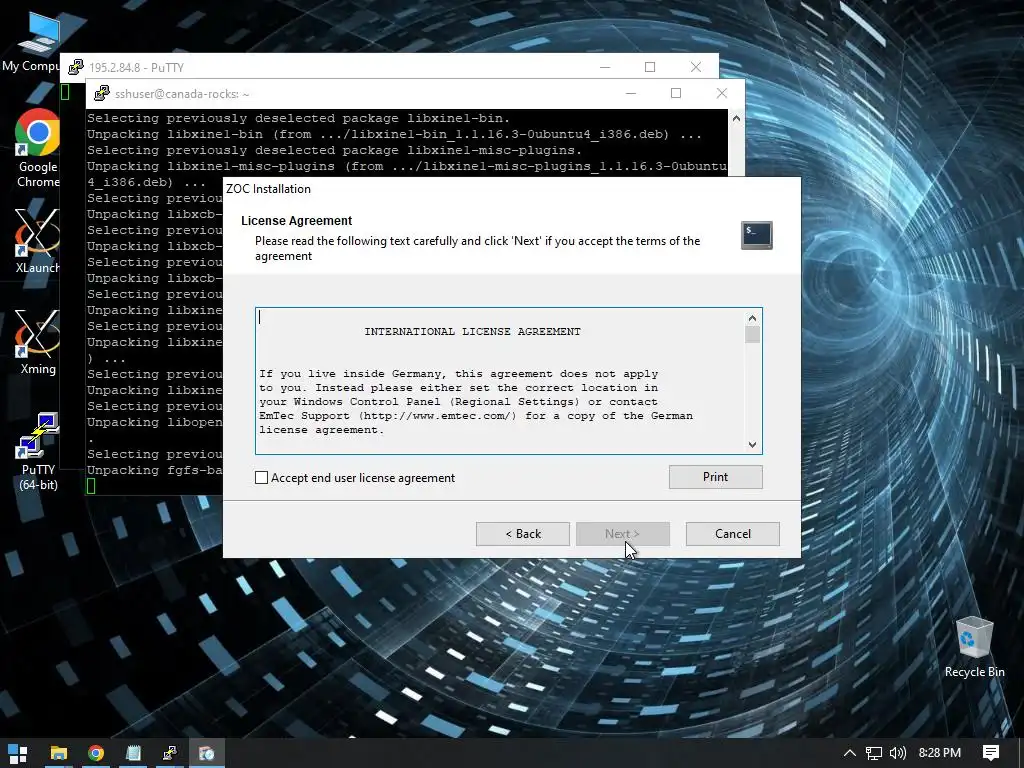Click the ZOC terminal icon in installer header

tap(756, 235)
